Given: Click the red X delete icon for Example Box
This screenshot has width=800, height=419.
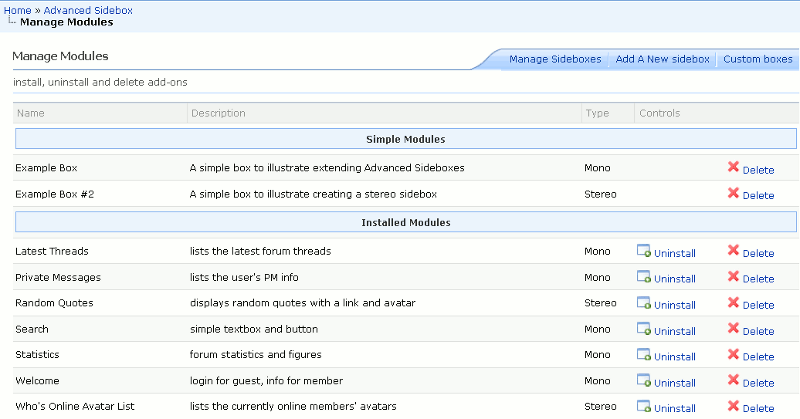Looking at the screenshot, I should point(733,168).
